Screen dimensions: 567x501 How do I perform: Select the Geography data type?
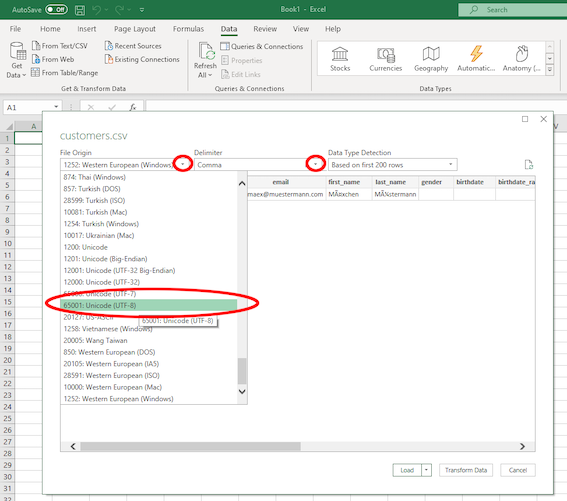431,59
